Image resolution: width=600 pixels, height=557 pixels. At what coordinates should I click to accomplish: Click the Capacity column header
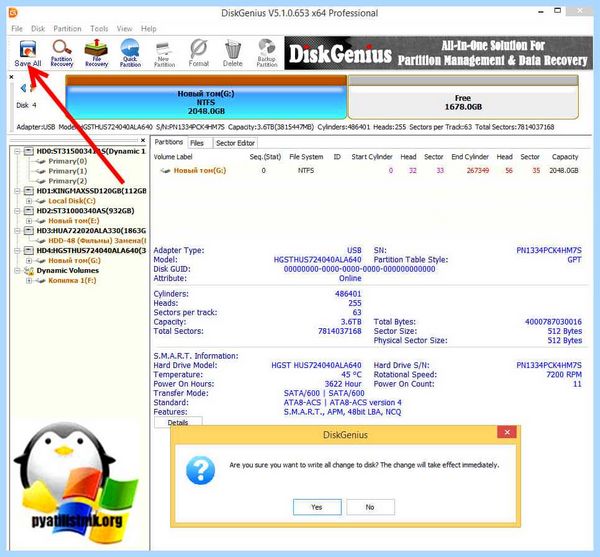[x=565, y=157]
